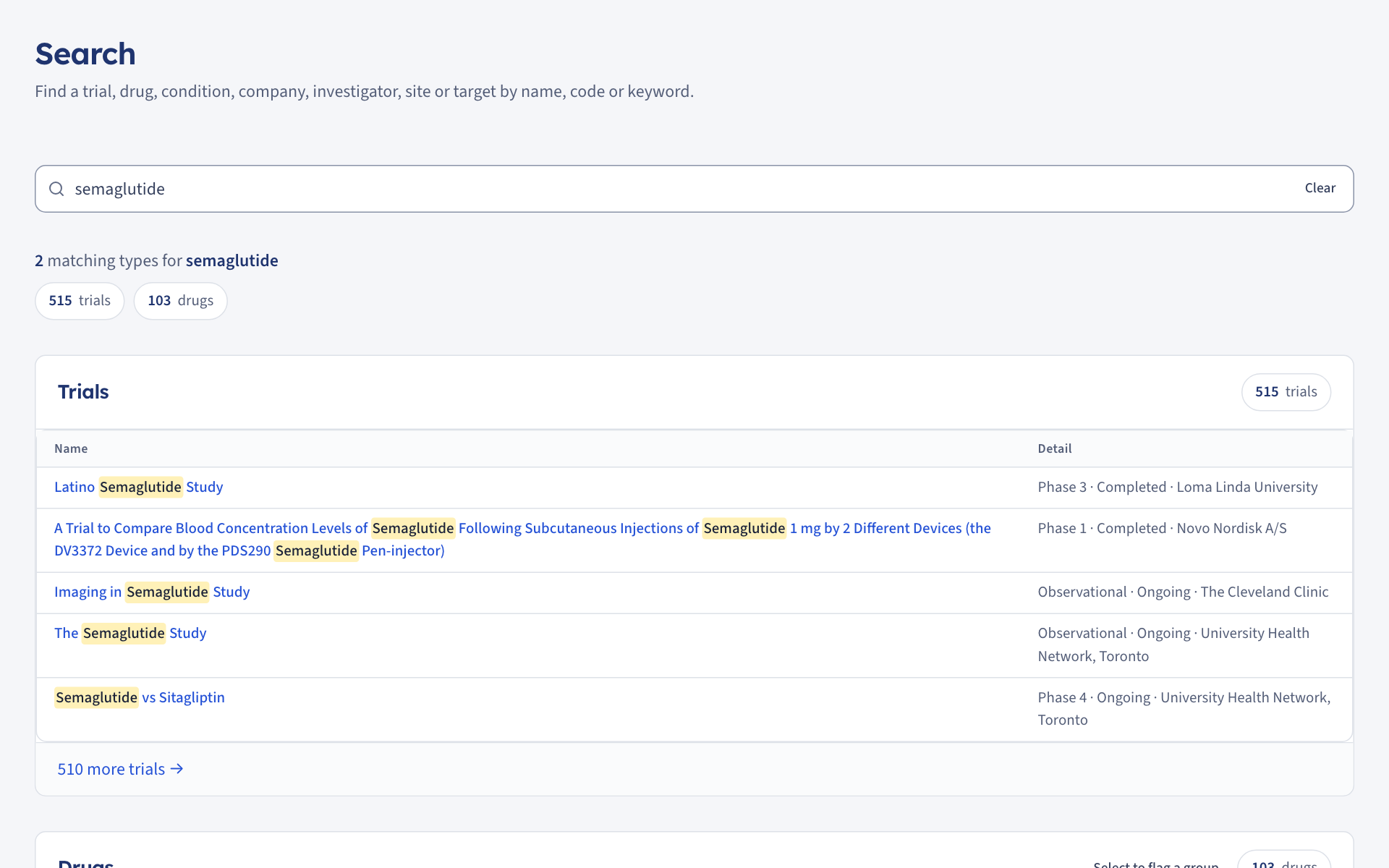Open The Semaglutide Study trial

click(130, 634)
